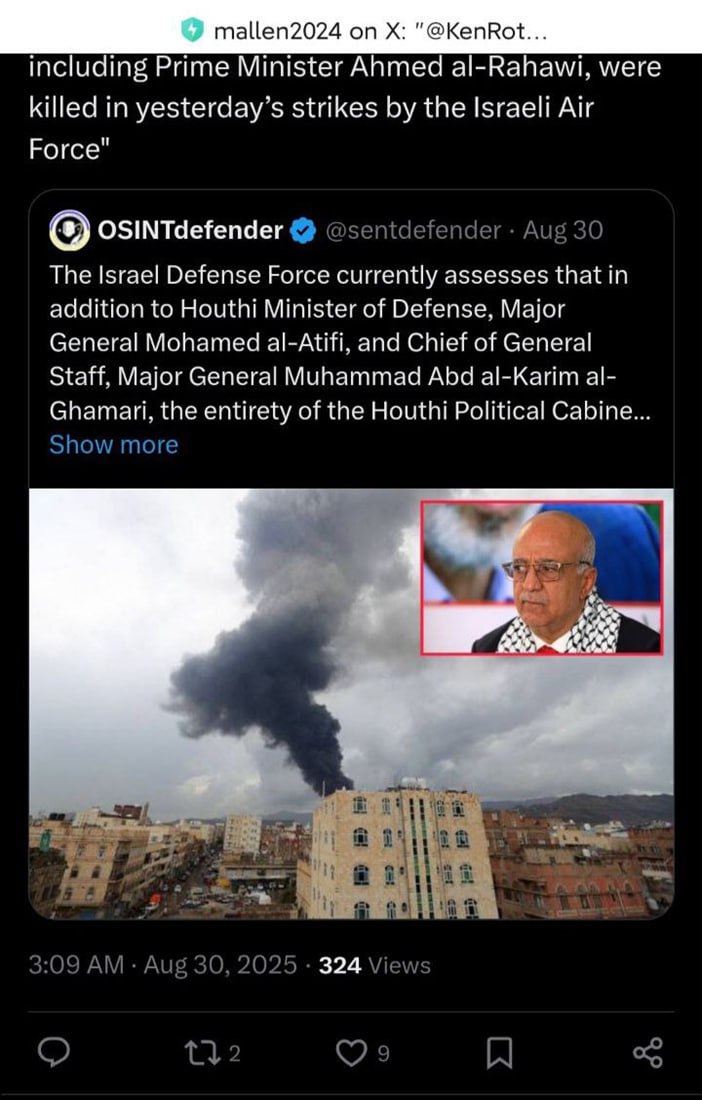Open the smoke plume photo
This screenshot has width=702, height=1100.
(x=250, y=700)
